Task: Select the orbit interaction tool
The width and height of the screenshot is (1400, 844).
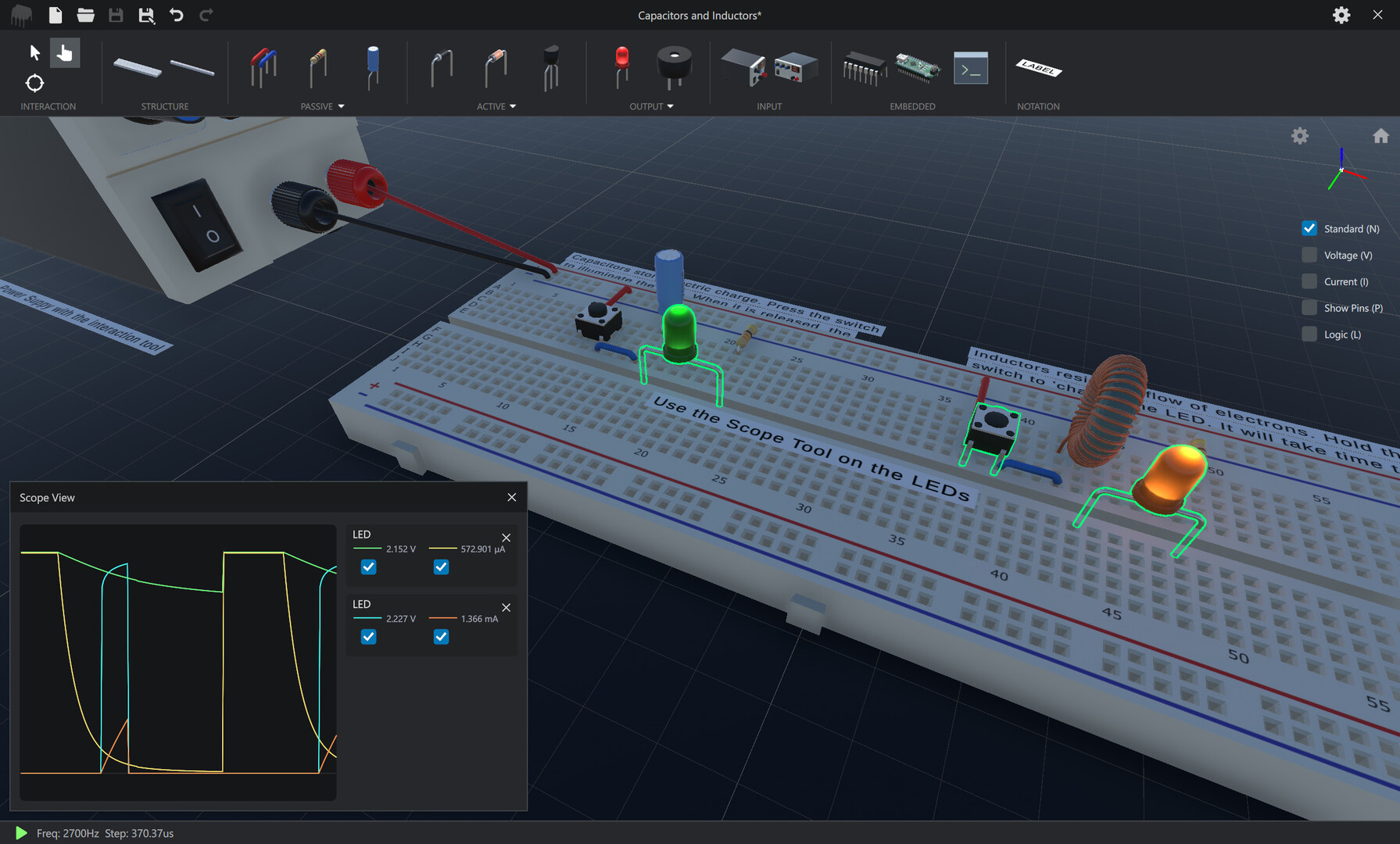Action: click(x=34, y=83)
